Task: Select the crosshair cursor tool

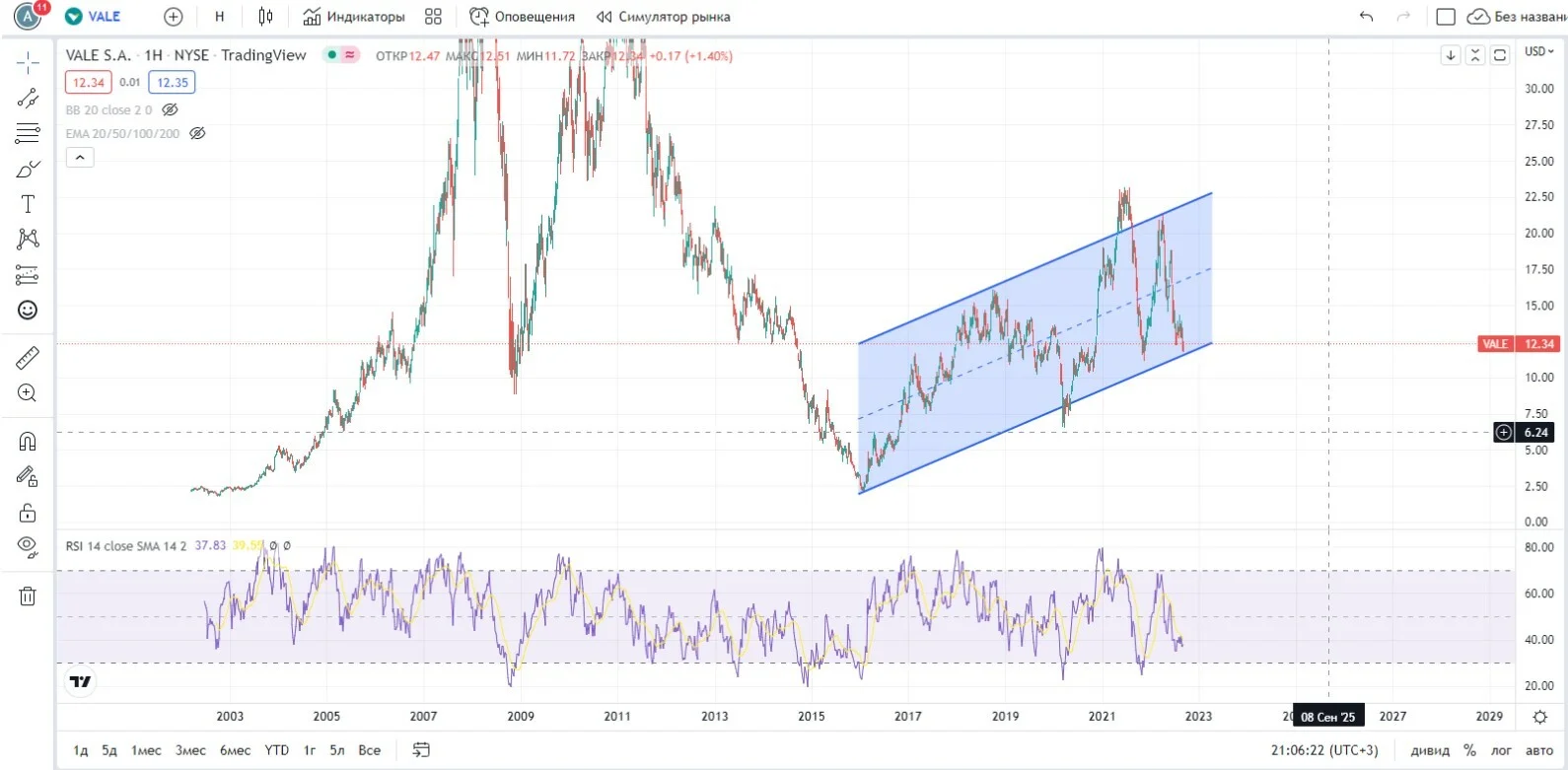Action: (28, 62)
